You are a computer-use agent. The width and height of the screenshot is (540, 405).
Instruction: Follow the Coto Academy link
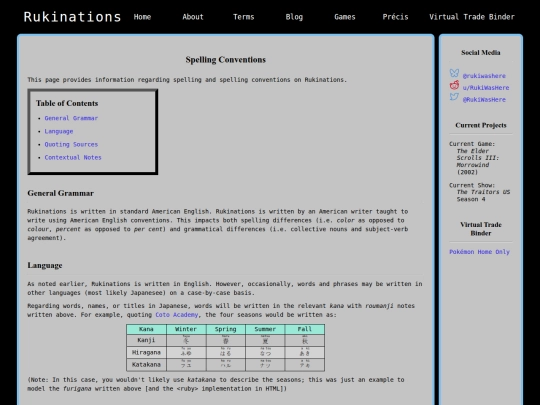pos(177,315)
